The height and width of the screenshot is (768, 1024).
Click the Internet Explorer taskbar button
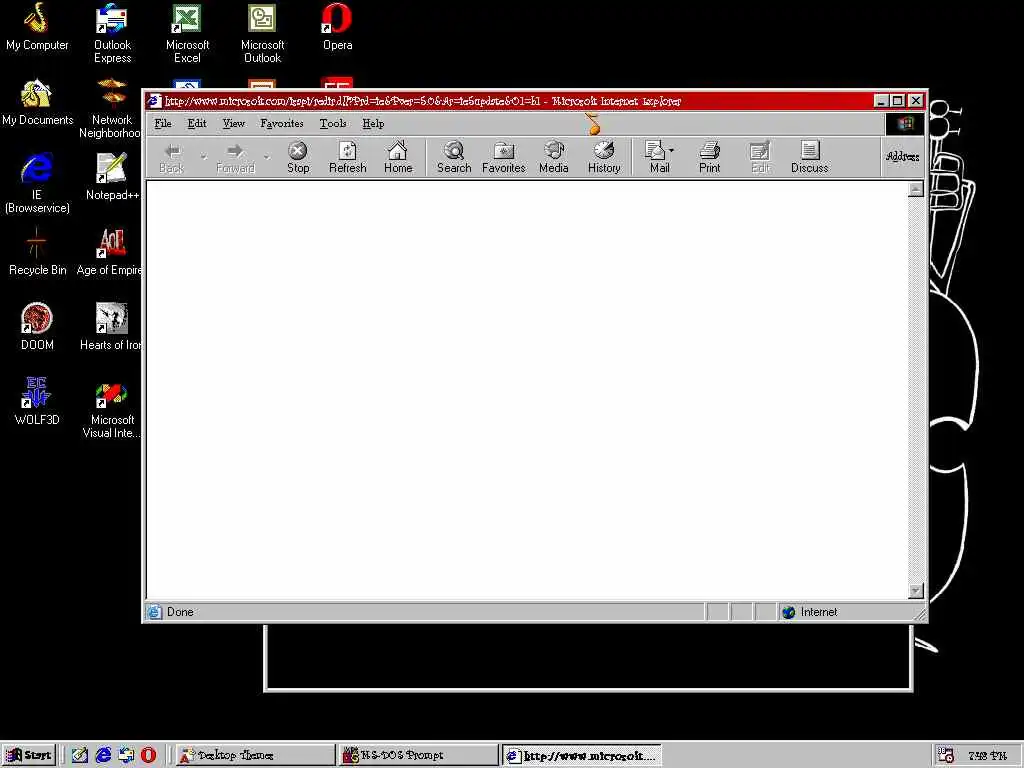click(x=582, y=756)
